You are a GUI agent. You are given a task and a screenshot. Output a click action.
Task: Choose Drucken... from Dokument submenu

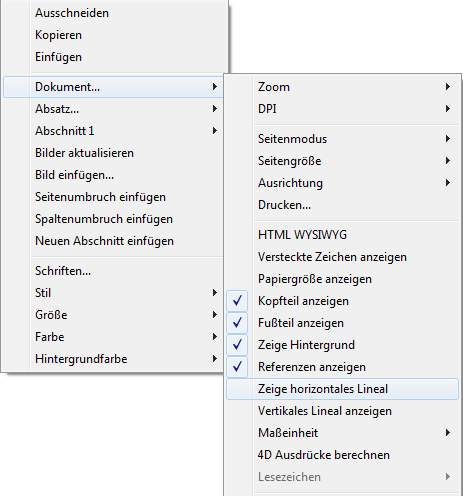(x=342, y=205)
